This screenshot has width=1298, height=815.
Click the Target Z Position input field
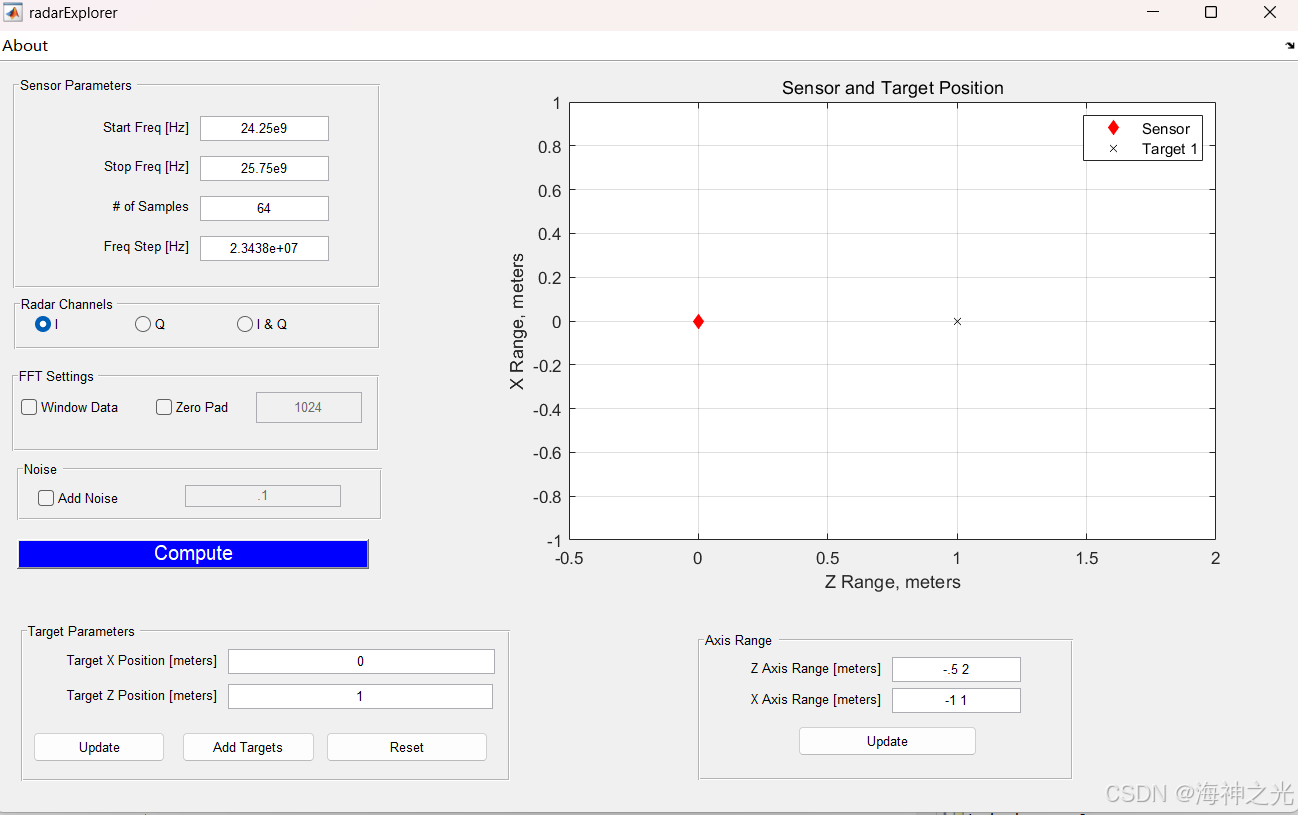[360, 696]
